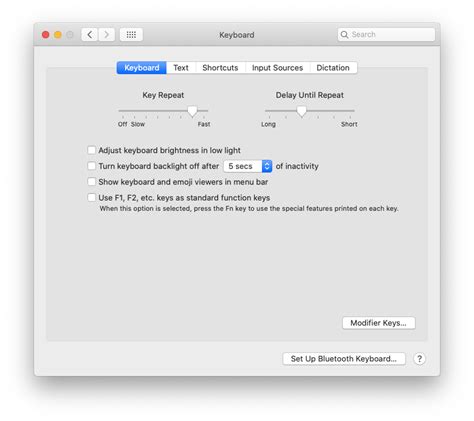Click the Key Repeat slider thumb

192,111
